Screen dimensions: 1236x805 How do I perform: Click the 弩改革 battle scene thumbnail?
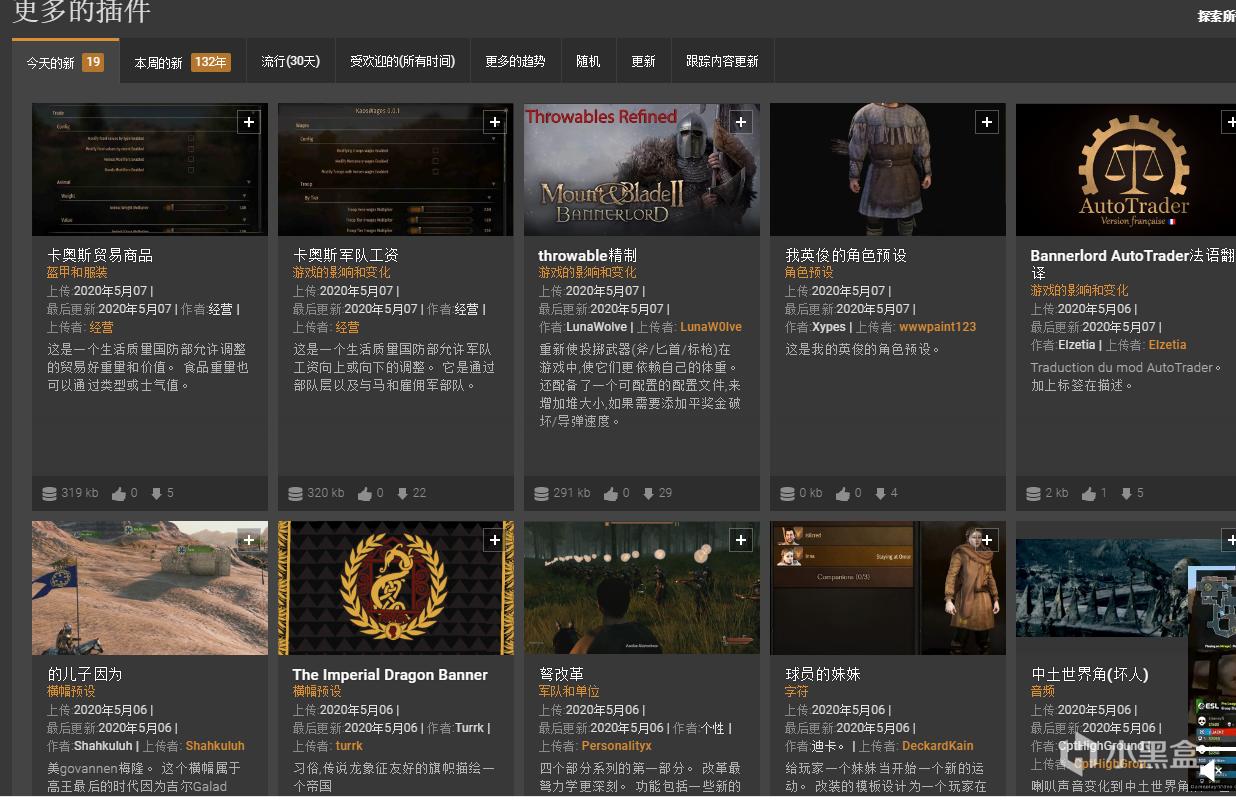[642, 588]
